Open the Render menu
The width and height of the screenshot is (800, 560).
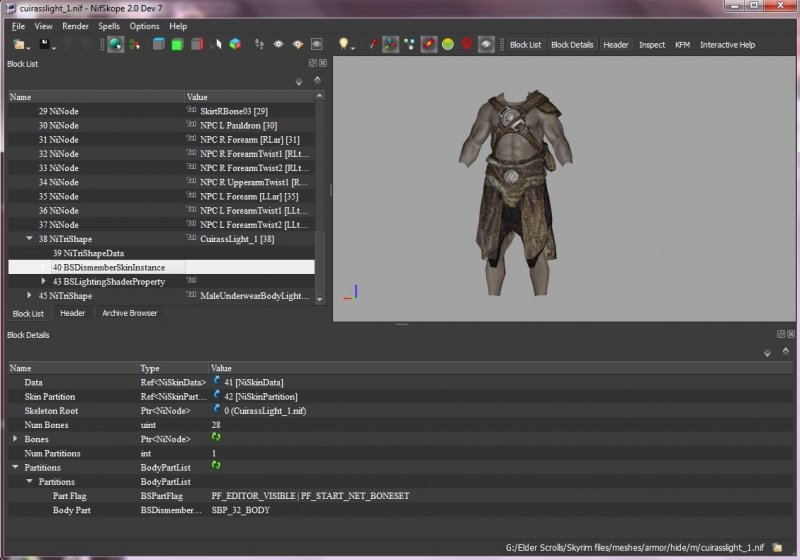[x=76, y=26]
